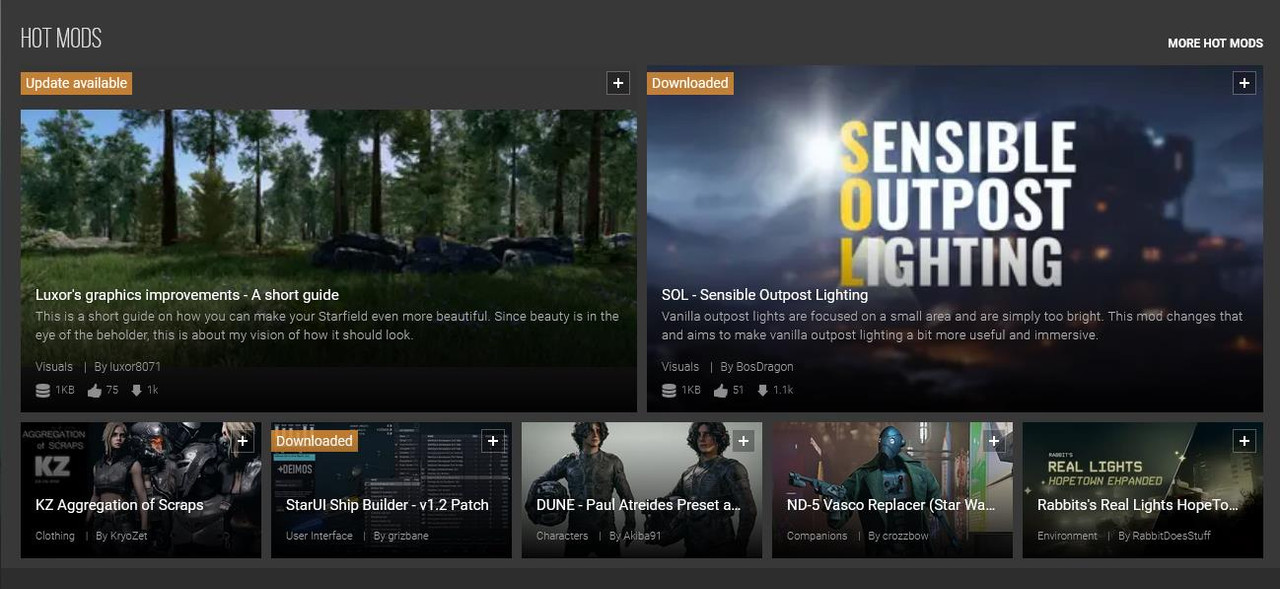Click Companions category label
Image resolution: width=1280 pixels, height=589 pixels.
coord(817,536)
